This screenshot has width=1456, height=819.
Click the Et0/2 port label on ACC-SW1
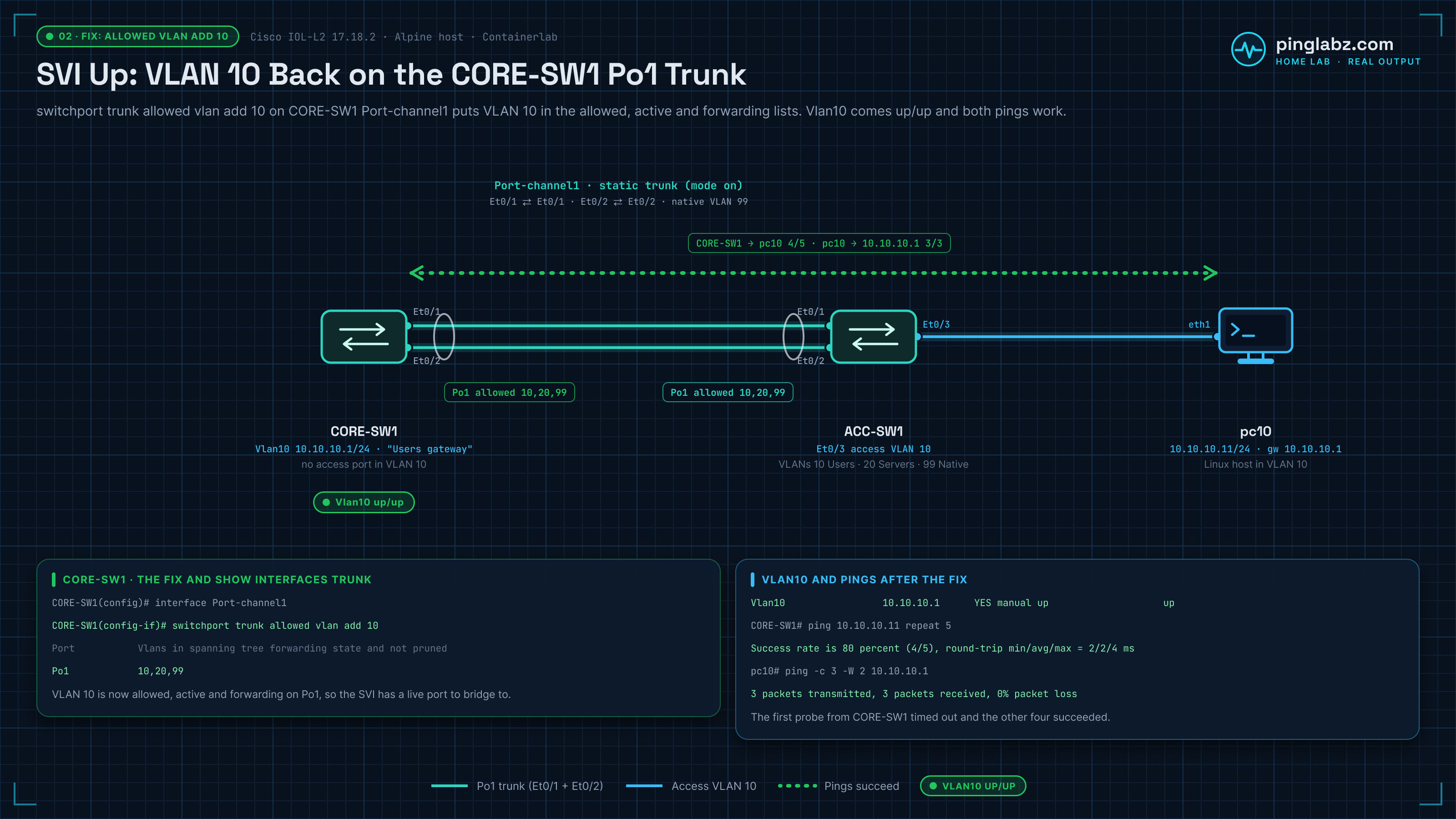click(x=810, y=361)
